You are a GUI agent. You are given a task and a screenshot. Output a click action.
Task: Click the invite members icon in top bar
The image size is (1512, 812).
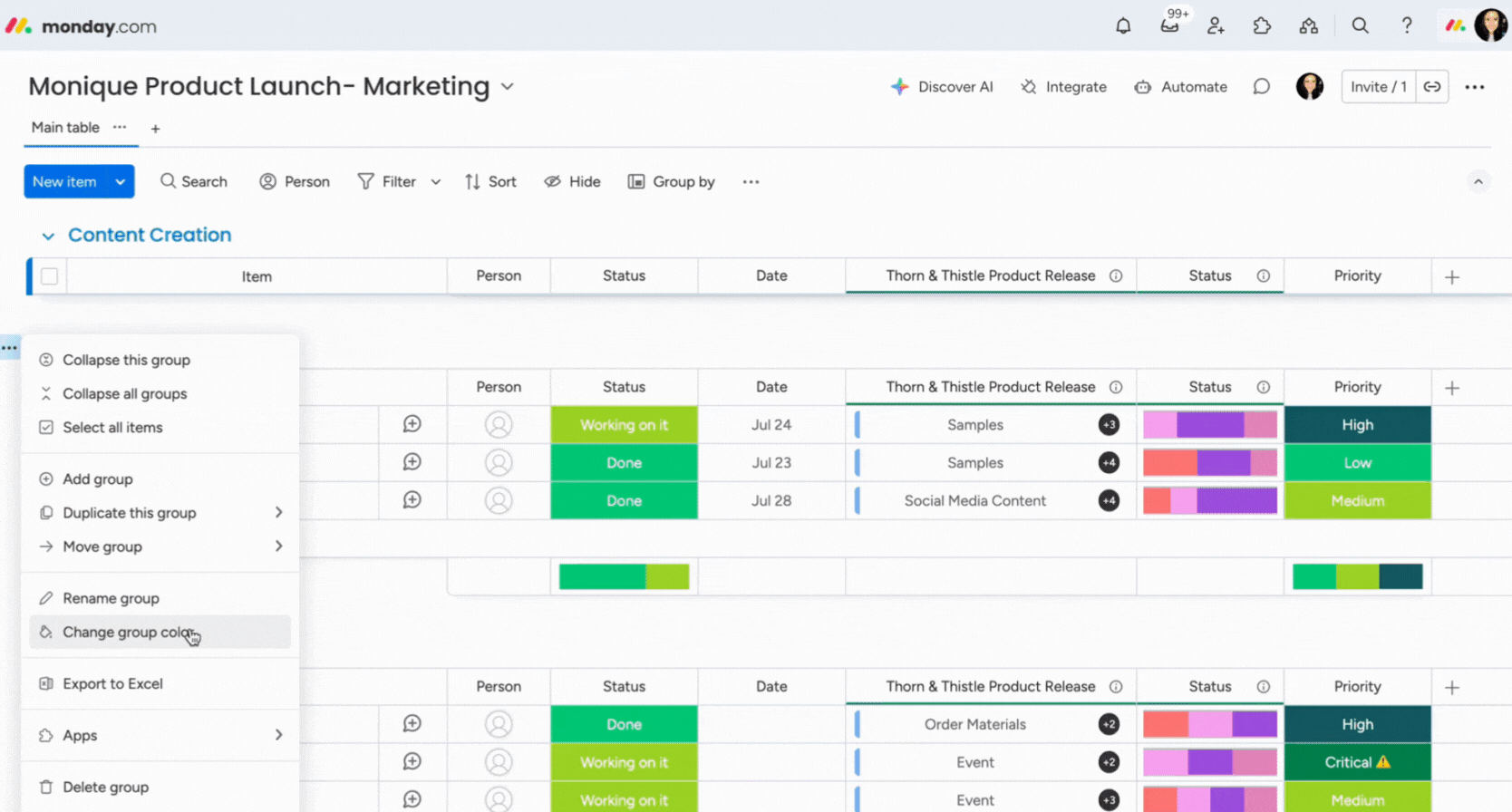pos(1216,26)
